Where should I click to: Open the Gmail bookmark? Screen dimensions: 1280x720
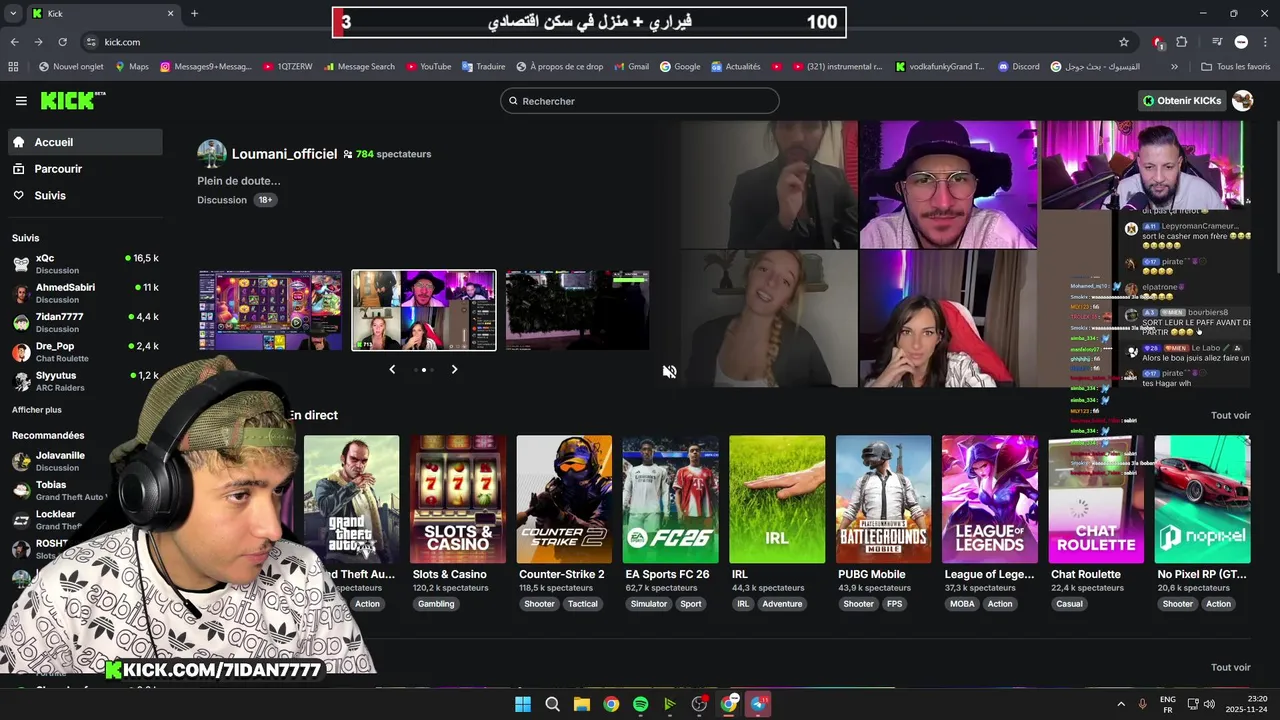click(x=630, y=67)
